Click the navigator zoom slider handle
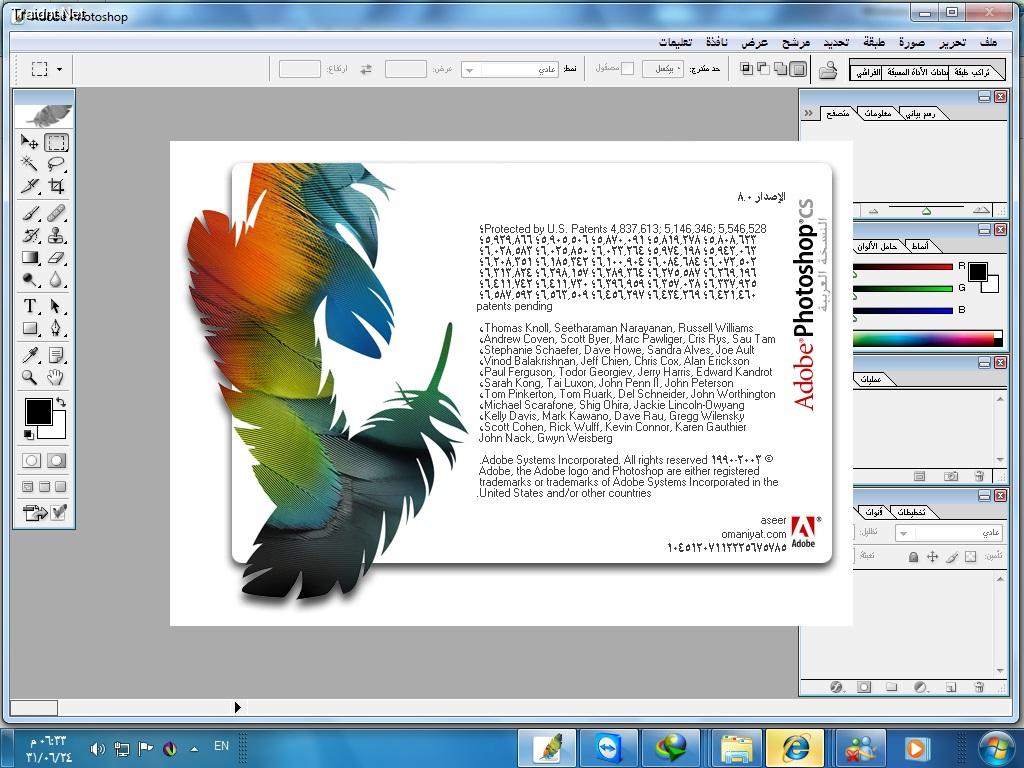Image resolution: width=1024 pixels, height=768 pixels. [x=925, y=211]
